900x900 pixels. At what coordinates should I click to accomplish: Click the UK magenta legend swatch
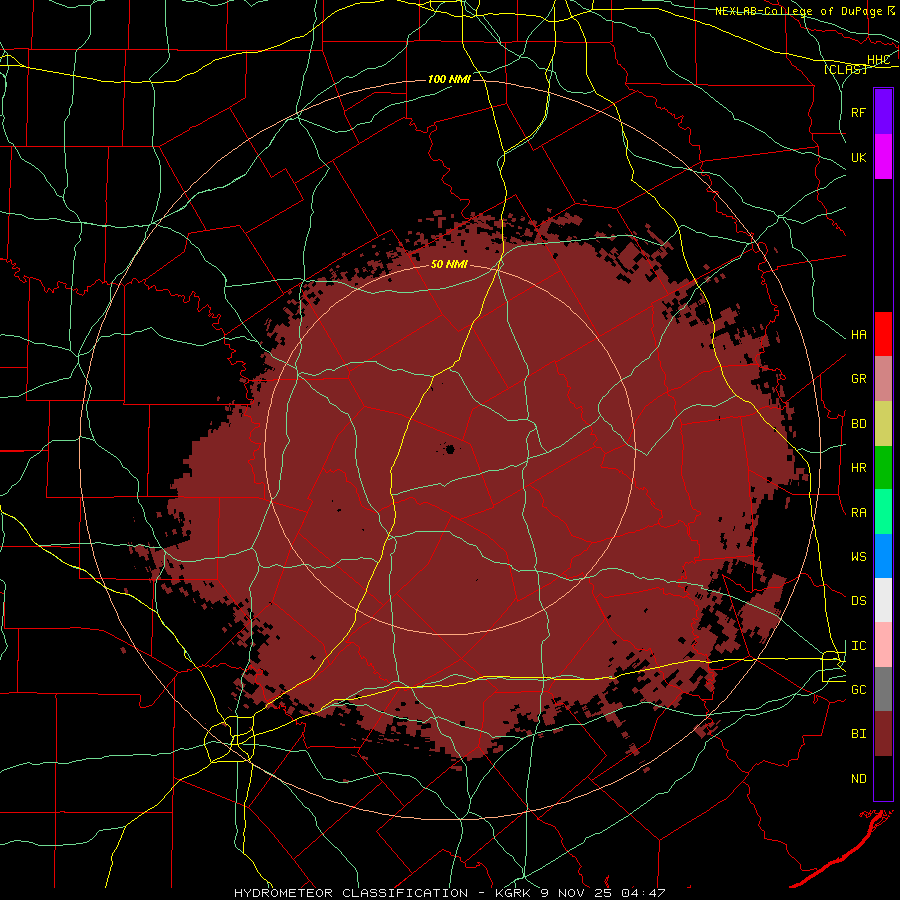coord(883,157)
